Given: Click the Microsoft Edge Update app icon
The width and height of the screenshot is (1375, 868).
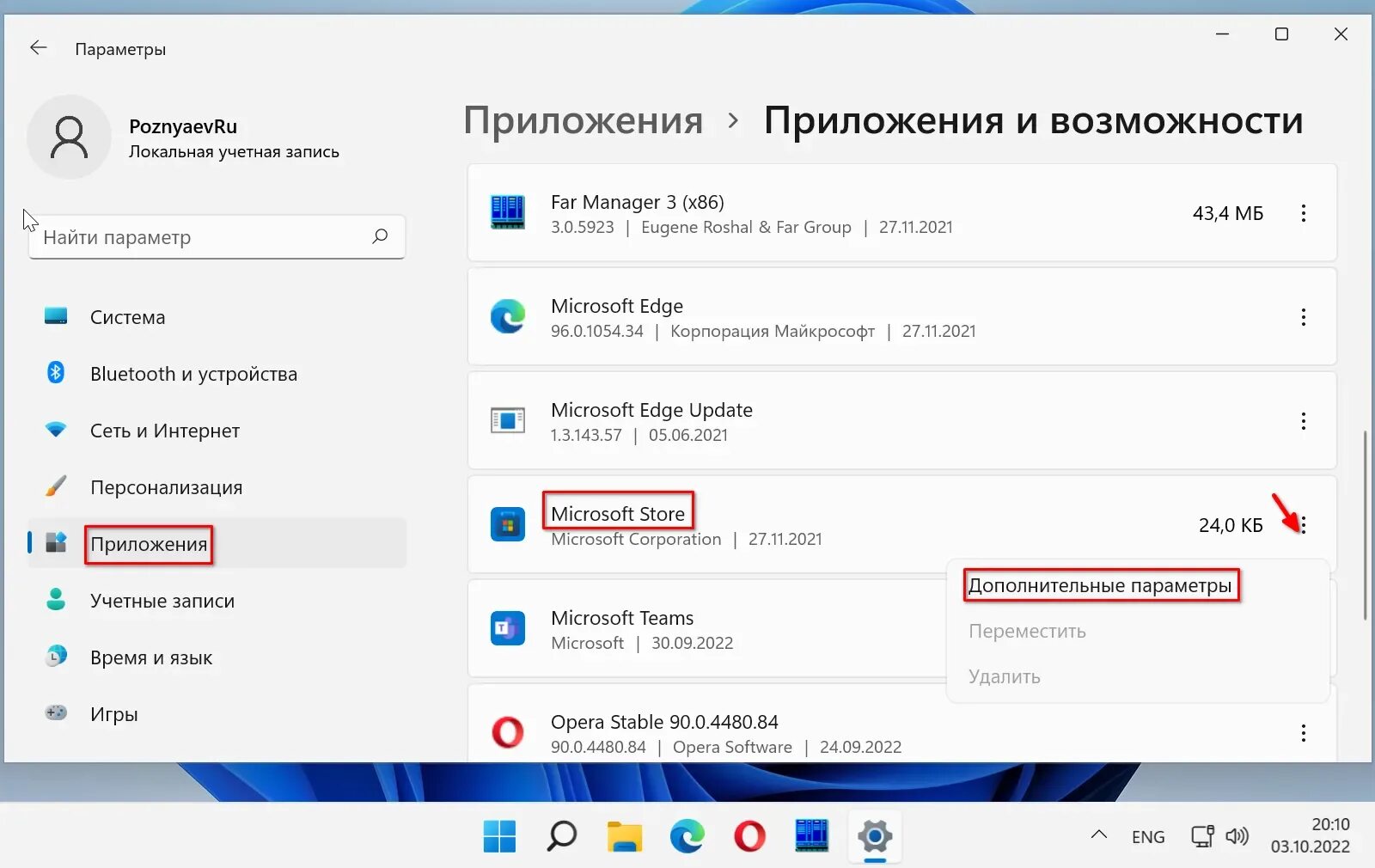Looking at the screenshot, I should 508,420.
